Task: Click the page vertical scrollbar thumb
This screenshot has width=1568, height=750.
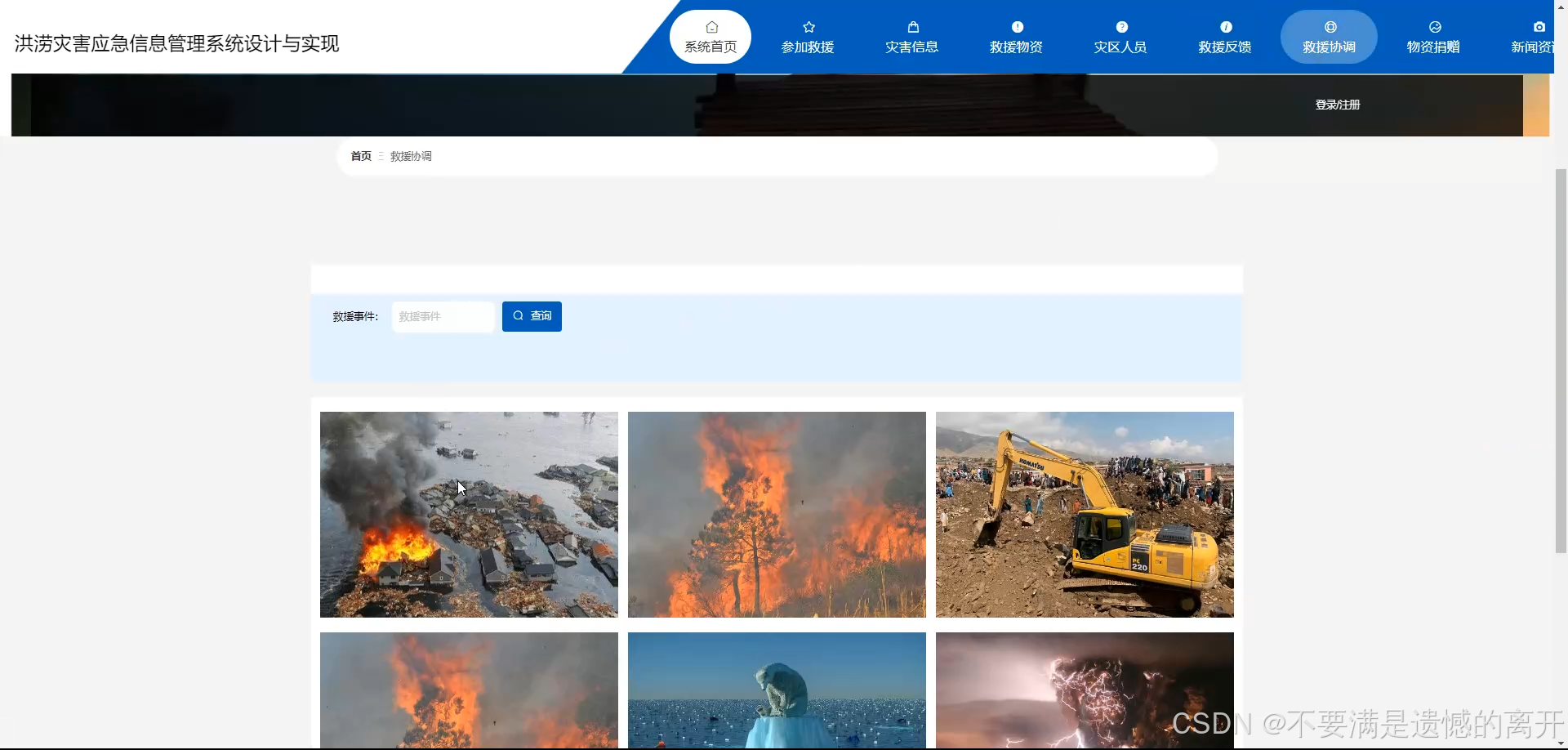Action: [1561, 361]
